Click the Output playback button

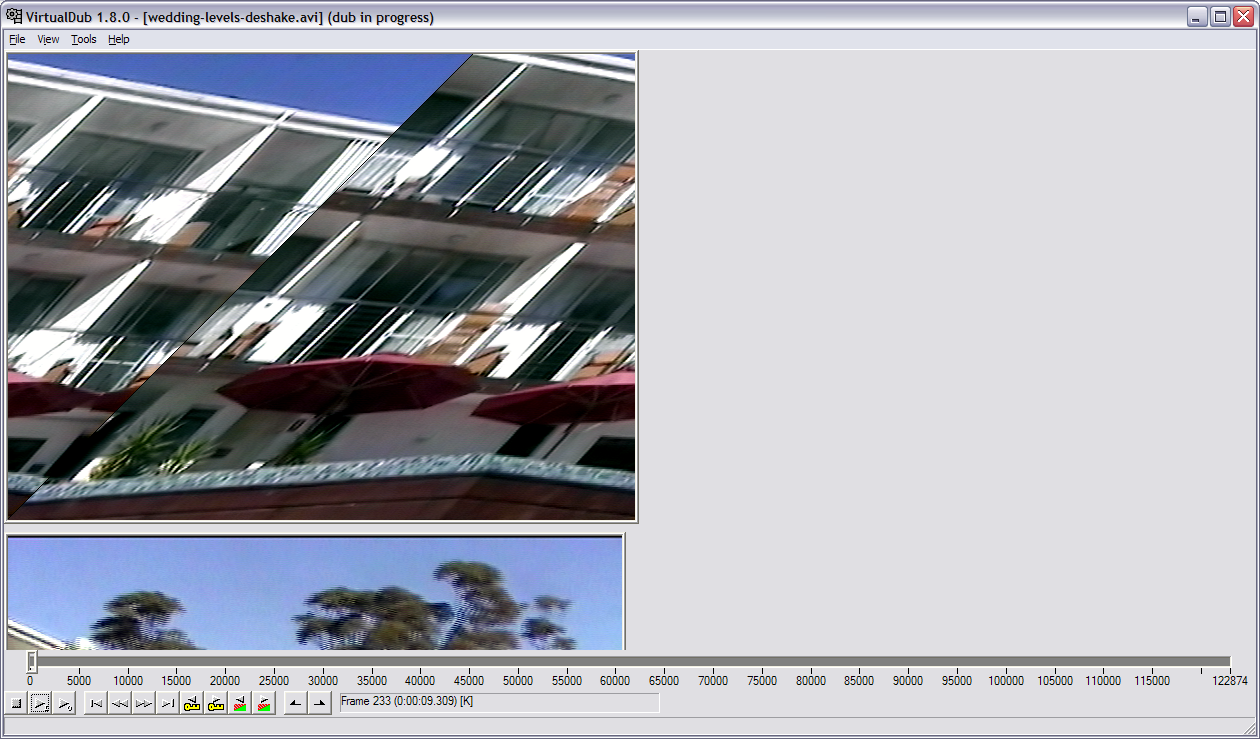tap(64, 704)
